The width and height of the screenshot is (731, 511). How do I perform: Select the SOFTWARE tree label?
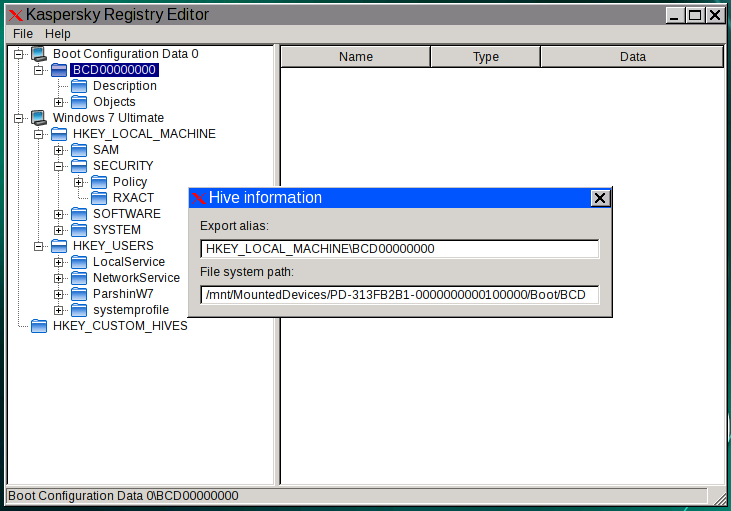tap(127, 214)
